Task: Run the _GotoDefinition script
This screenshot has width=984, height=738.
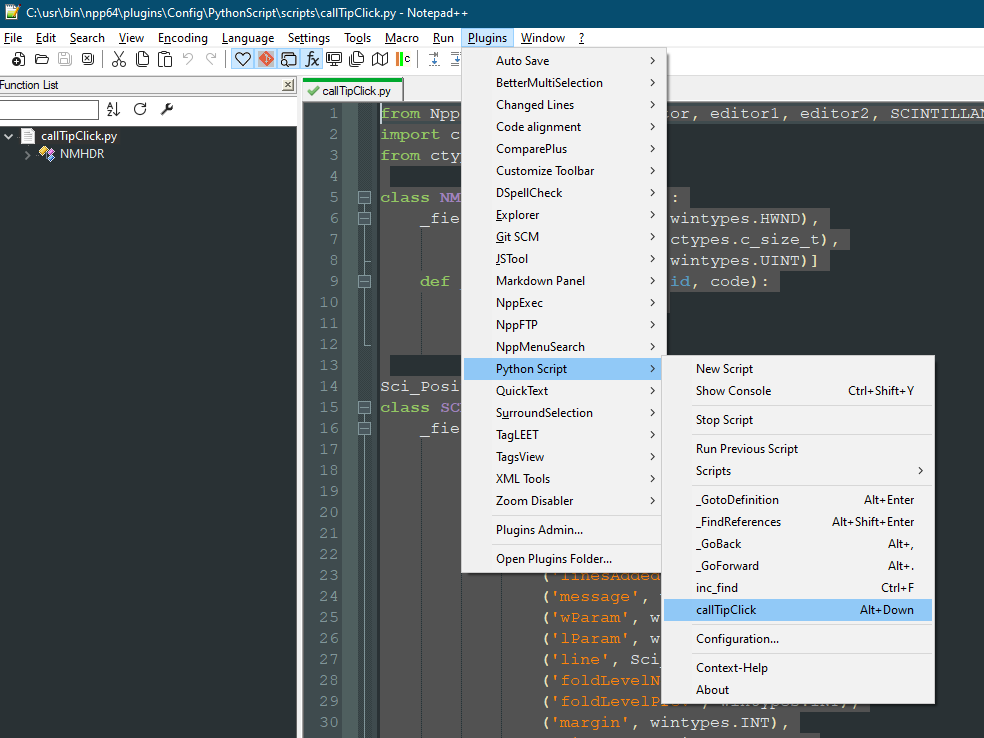Action: point(798,500)
